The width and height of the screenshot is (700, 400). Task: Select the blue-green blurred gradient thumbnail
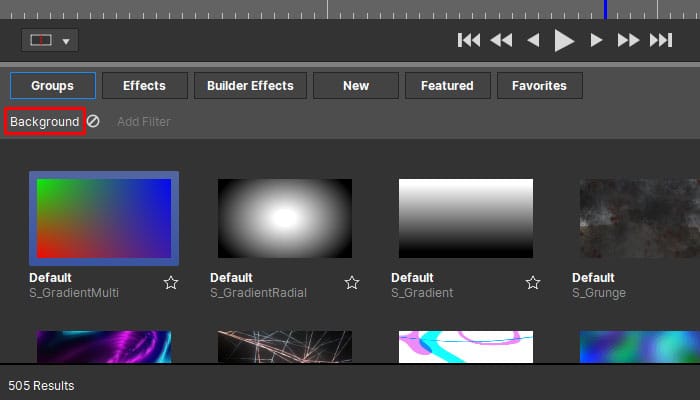coord(640,347)
